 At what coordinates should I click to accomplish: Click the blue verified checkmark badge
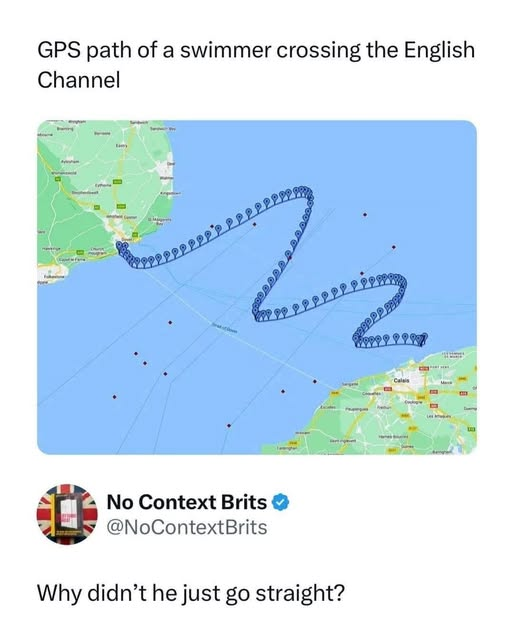pyautogui.click(x=281, y=502)
